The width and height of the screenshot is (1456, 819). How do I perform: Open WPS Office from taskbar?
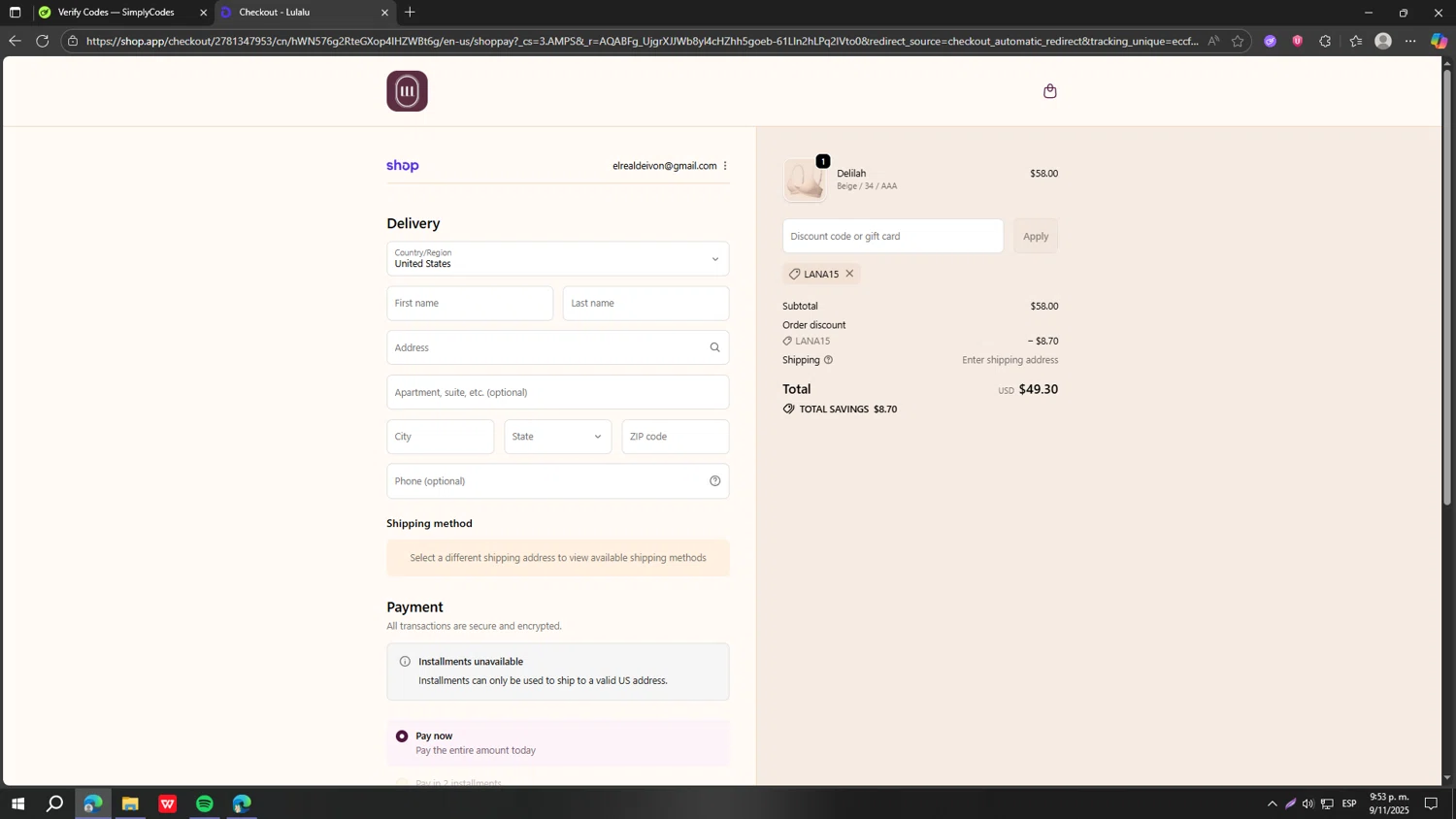(x=167, y=803)
